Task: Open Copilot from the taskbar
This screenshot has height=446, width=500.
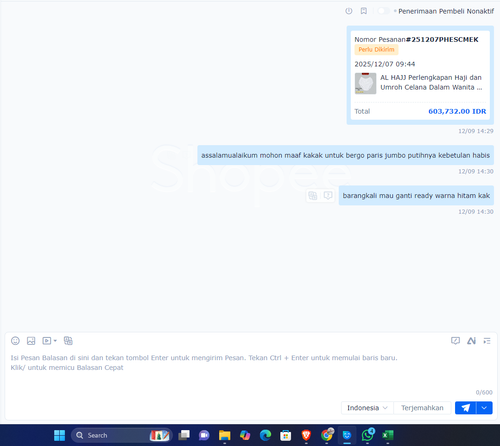Action: [x=245, y=435]
